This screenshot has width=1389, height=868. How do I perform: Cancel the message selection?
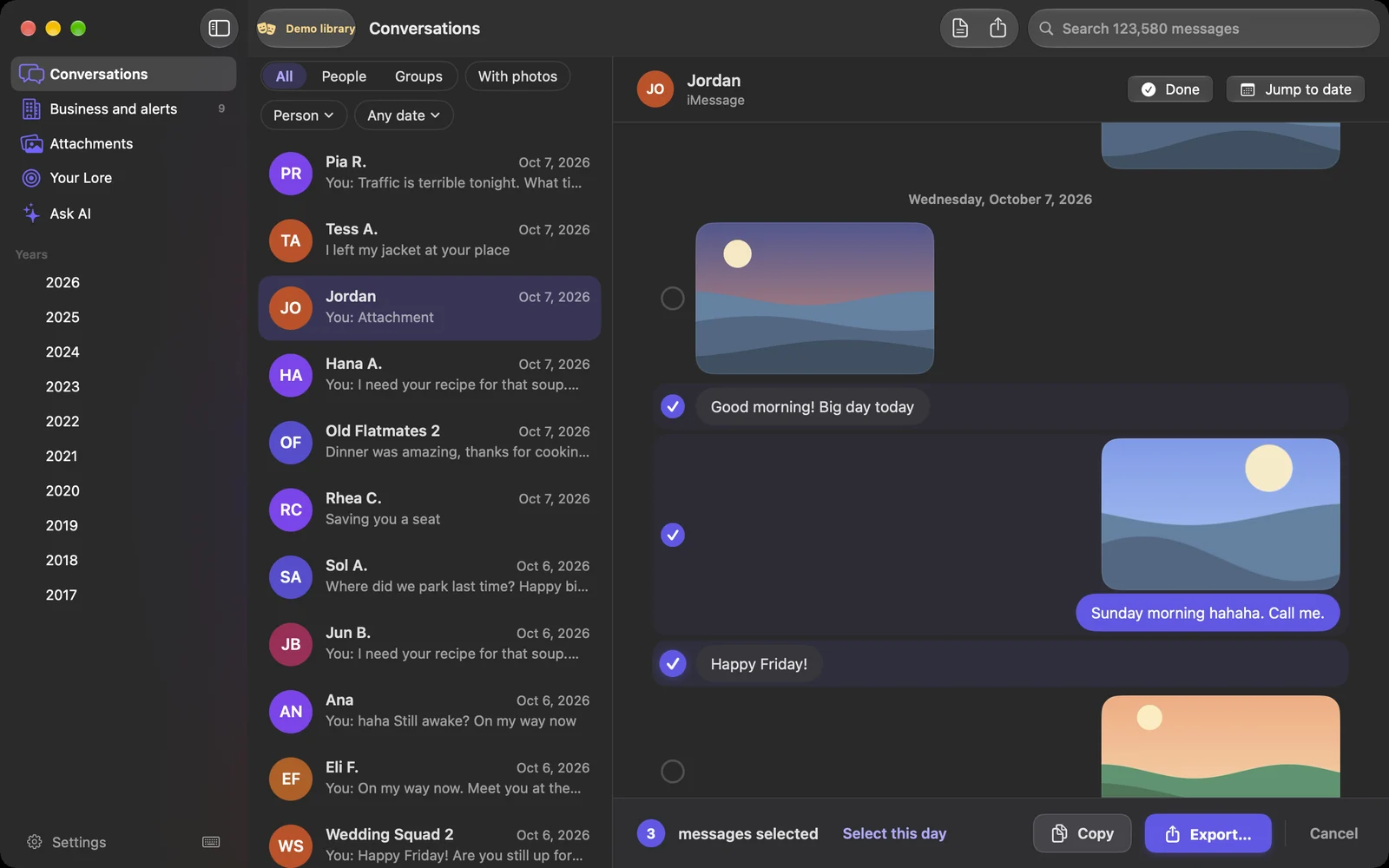pos(1333,833)
